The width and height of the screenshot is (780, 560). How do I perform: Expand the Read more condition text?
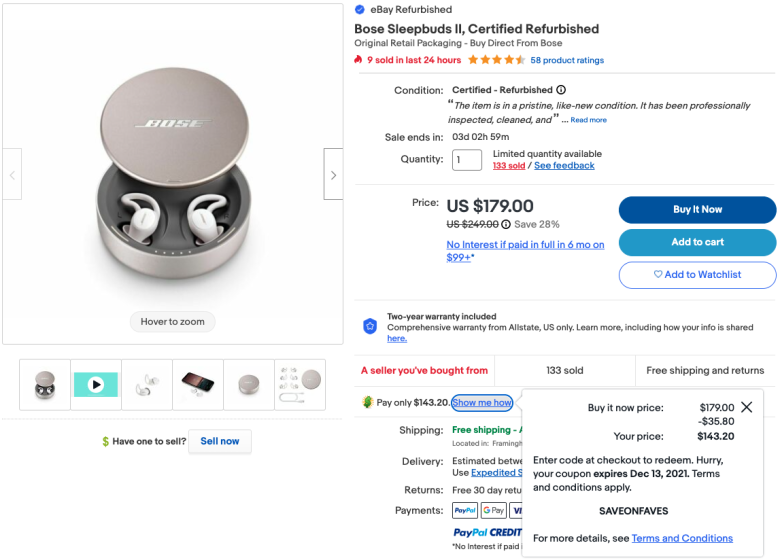(x=588, y=120)
